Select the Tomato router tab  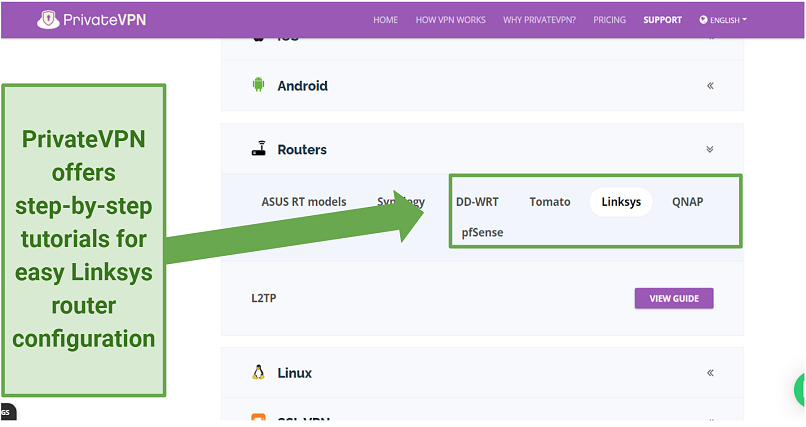(x=550, y=202)
